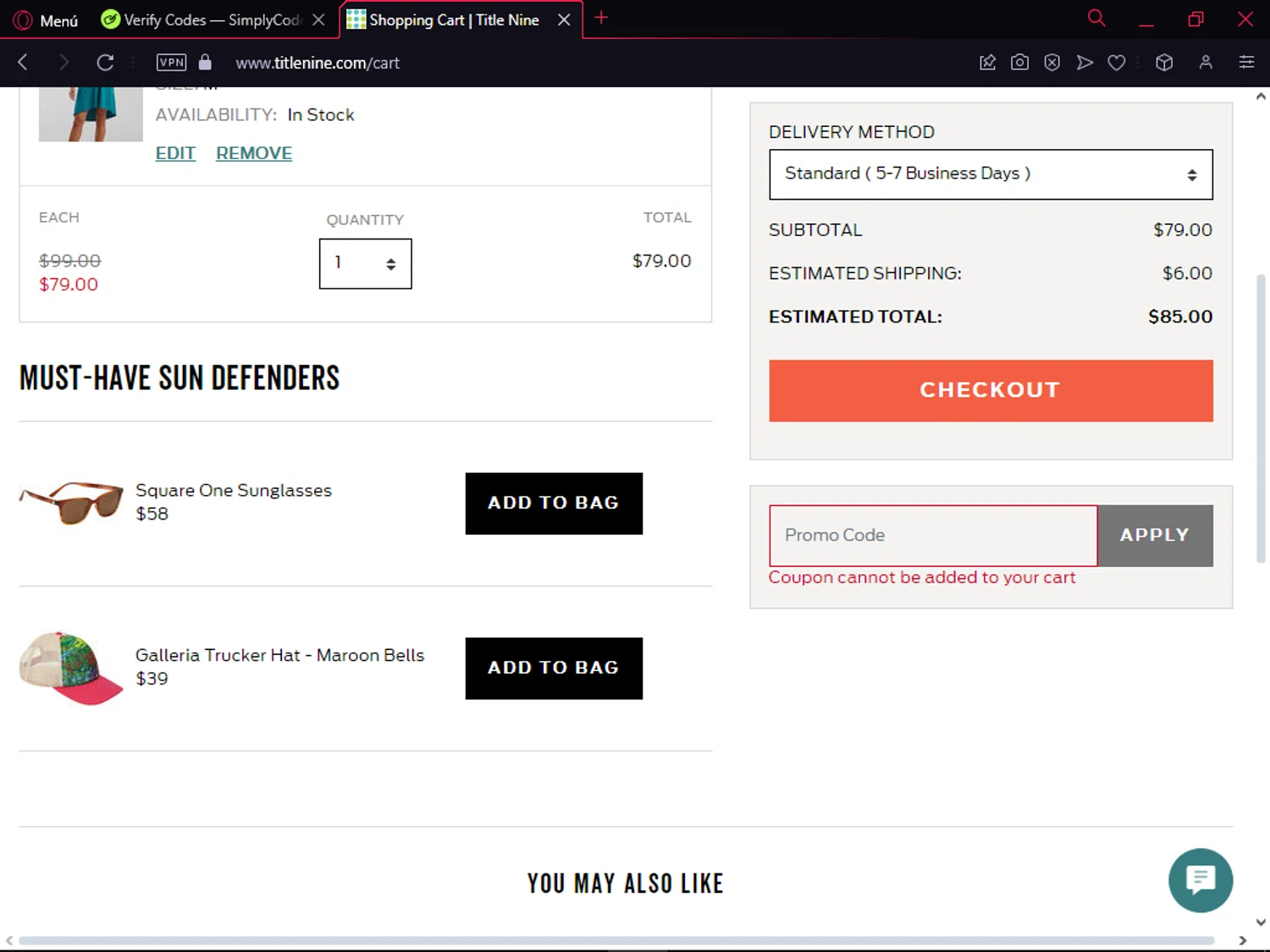Open the ad blocker shield icon

(1052, 62)
